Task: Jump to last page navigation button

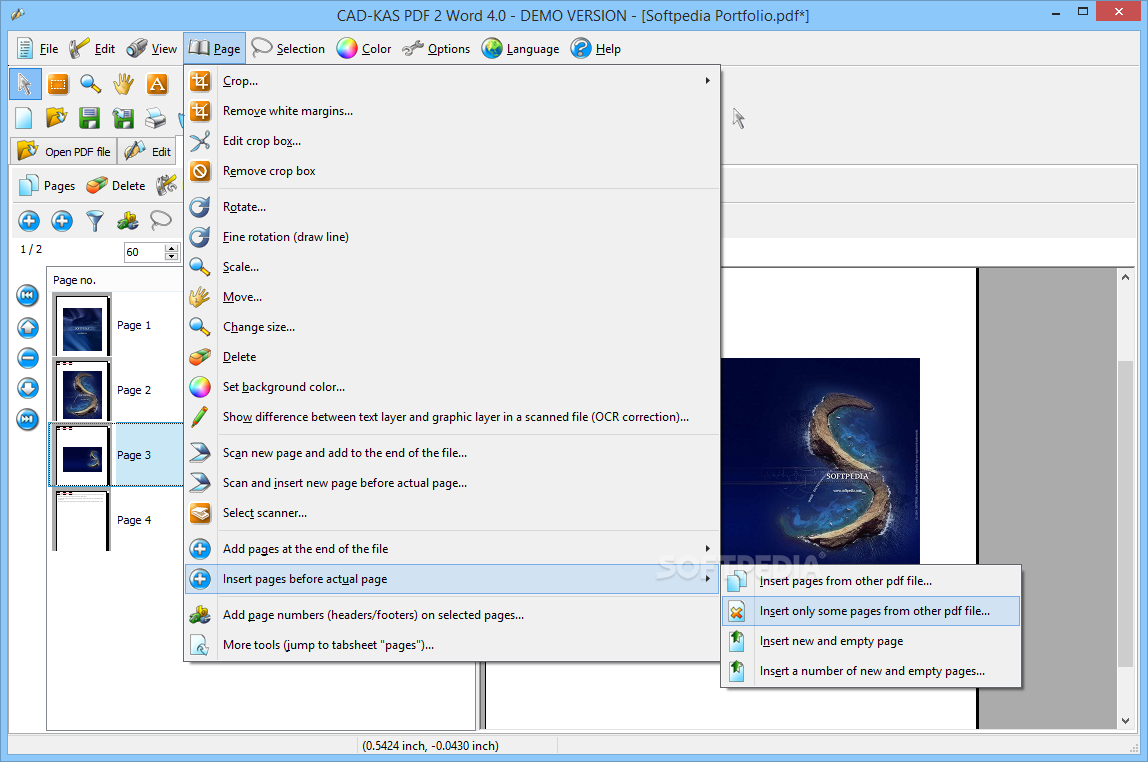Action: (x=28, y=419)
